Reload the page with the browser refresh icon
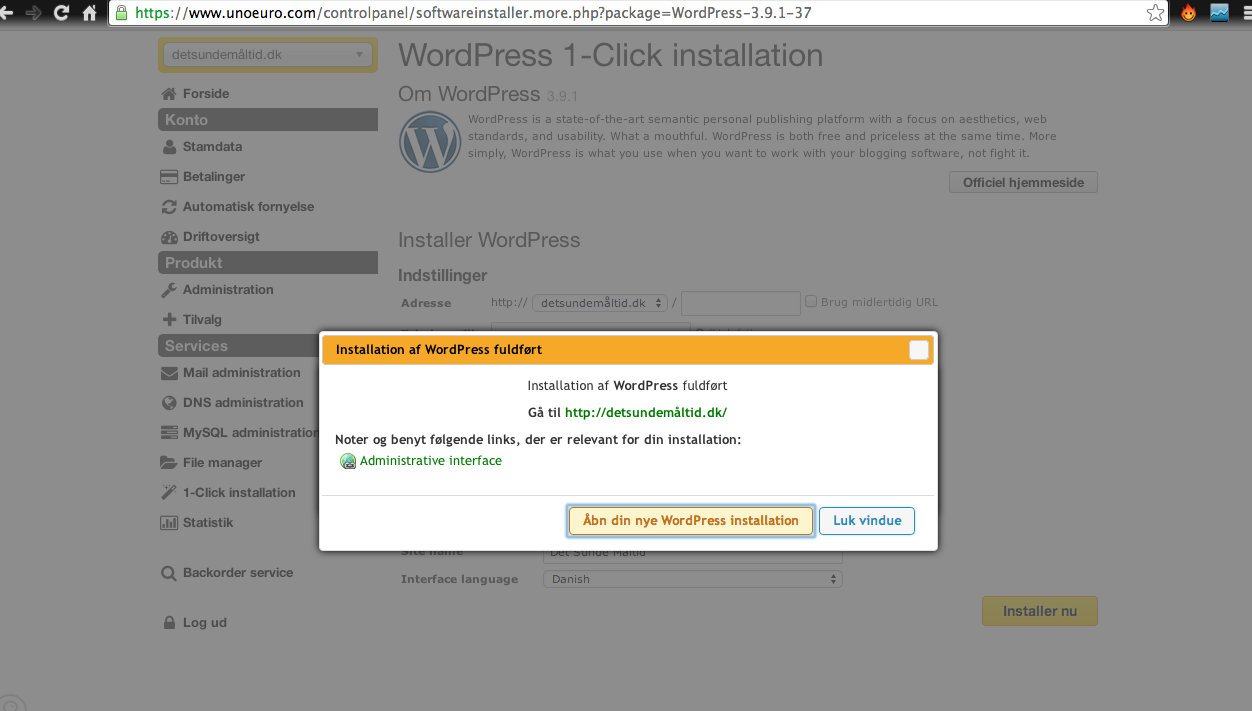Screen dimensions: 1252x711 click(62, 13)
